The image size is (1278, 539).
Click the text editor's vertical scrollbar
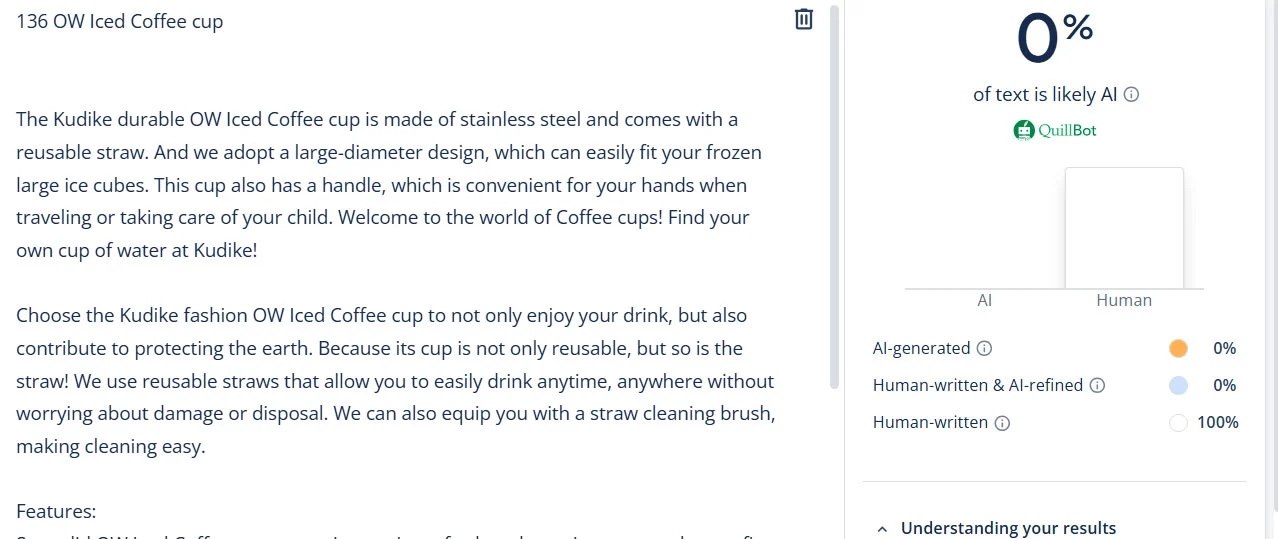(x=834, y=200)
